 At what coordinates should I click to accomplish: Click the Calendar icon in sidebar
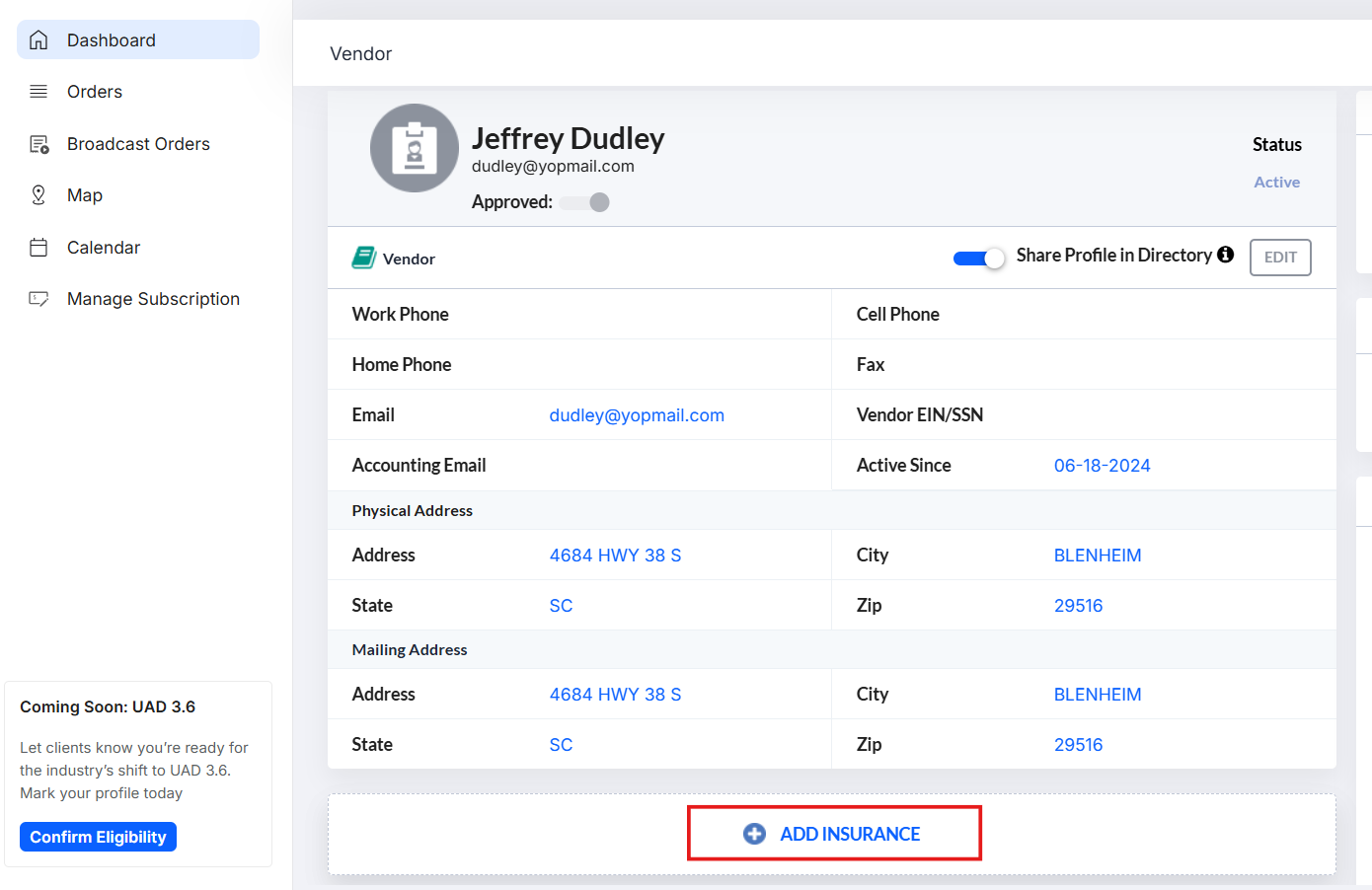[x=38, y=248]
